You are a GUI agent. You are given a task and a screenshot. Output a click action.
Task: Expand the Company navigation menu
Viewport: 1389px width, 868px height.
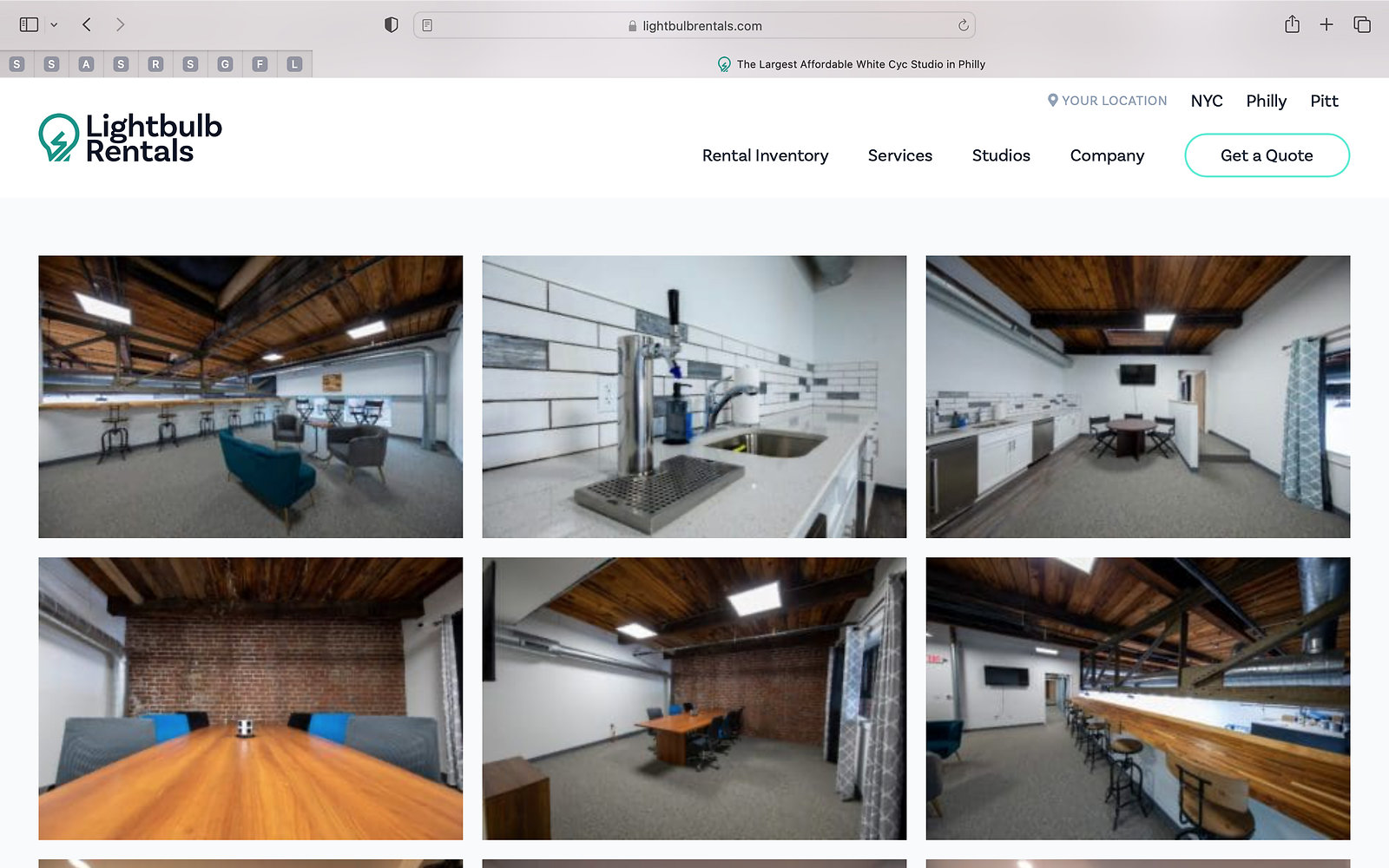click(x=1107, y=155)
